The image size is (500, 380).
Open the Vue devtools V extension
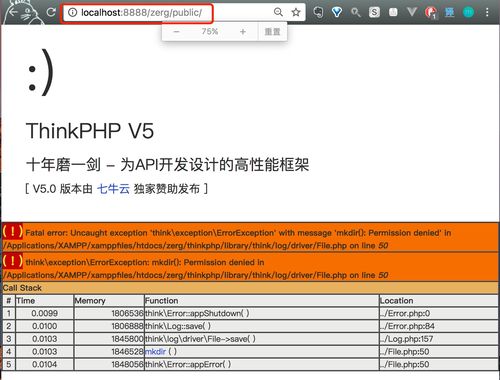412,12
